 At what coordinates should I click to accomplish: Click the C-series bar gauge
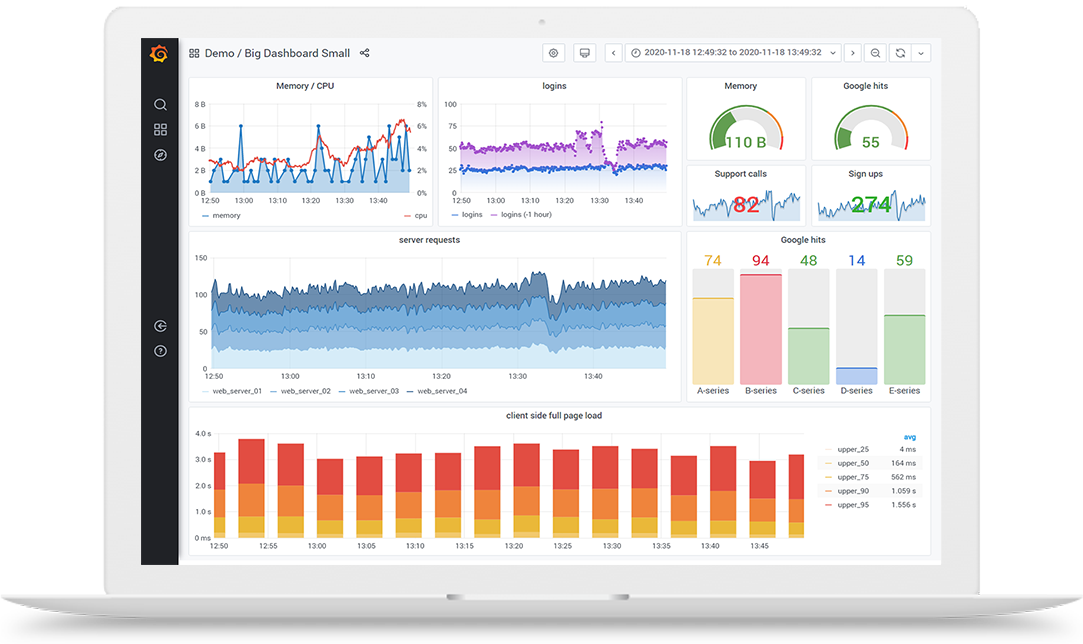[808, 327]
